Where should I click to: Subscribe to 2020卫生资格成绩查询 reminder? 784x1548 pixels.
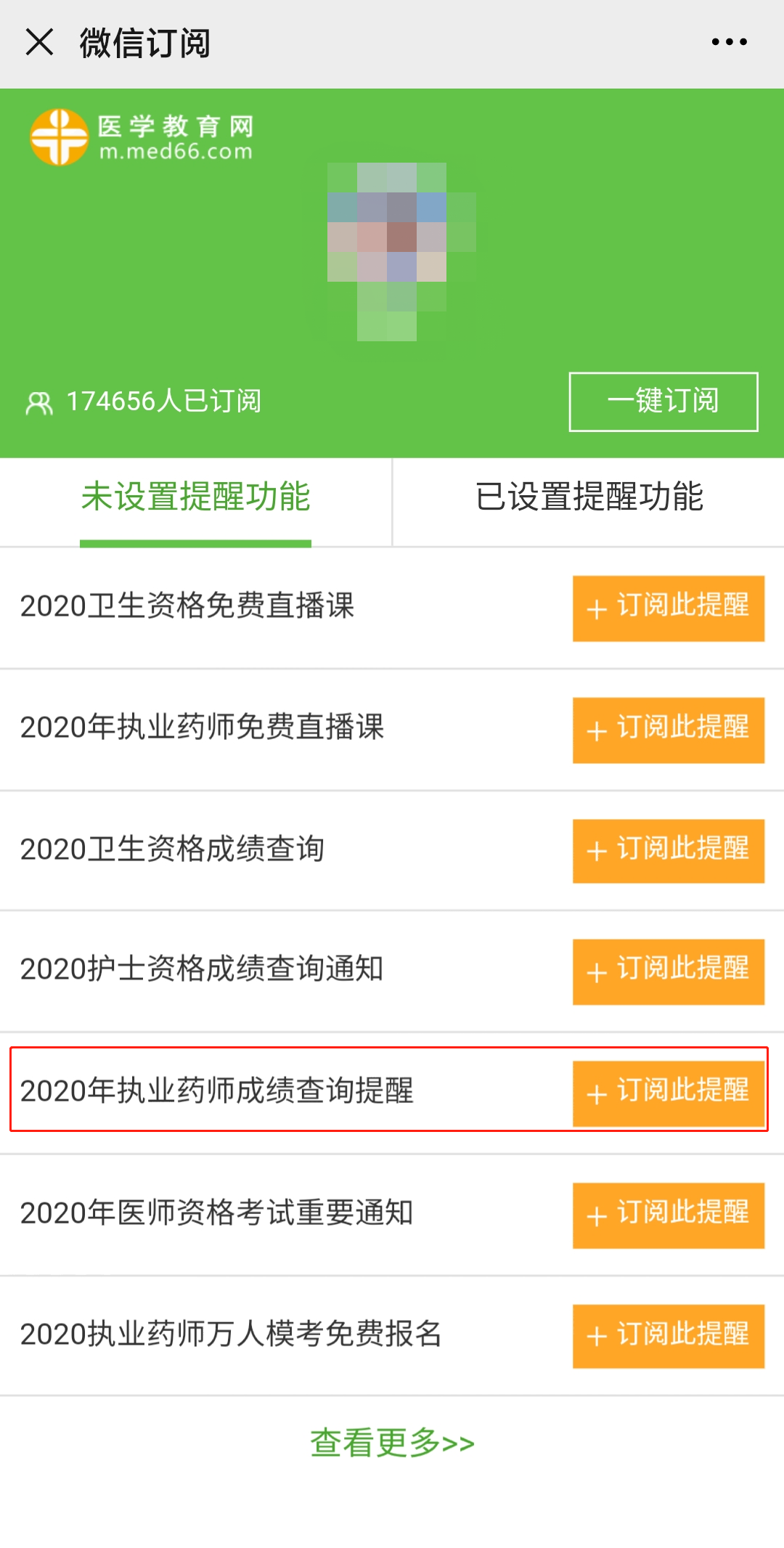click(x=668, y=850)
